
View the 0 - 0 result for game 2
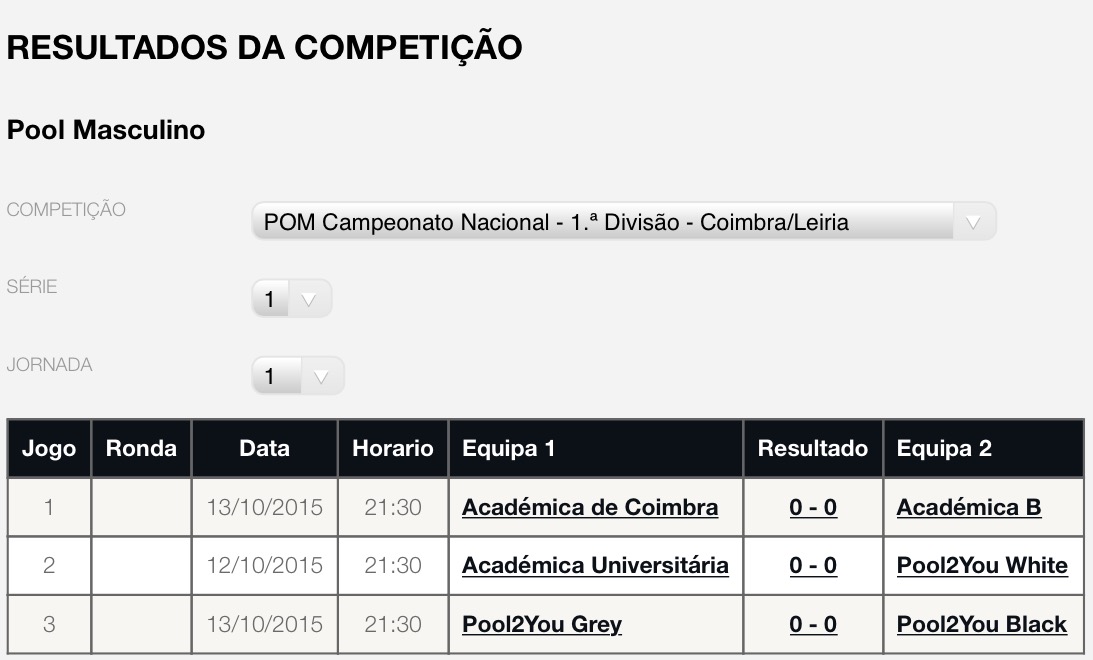click(x=813, y=565)
